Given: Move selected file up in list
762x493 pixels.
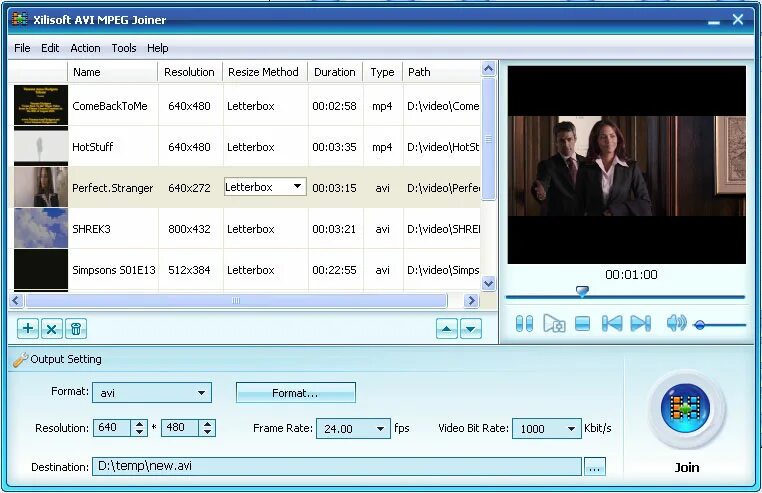Looking at the screenshot, I should (447, 329).
